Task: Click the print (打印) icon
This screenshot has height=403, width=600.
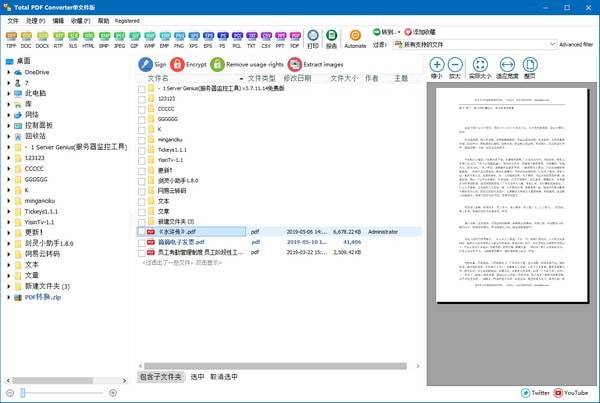Action: pos(313,36)
